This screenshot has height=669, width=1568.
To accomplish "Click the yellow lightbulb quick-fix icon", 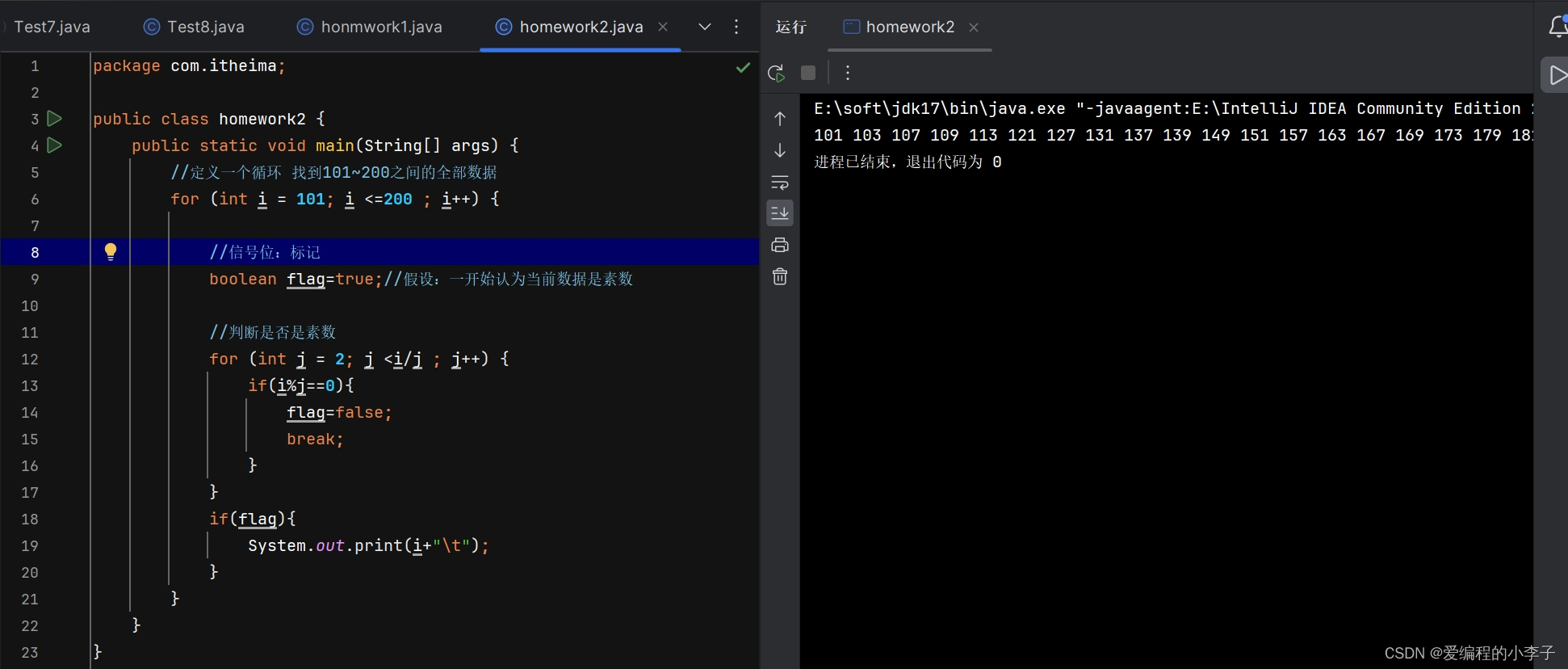I will coord(111,252).
